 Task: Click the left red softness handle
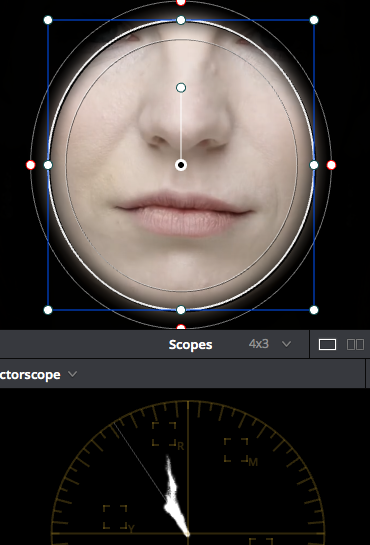31,165
